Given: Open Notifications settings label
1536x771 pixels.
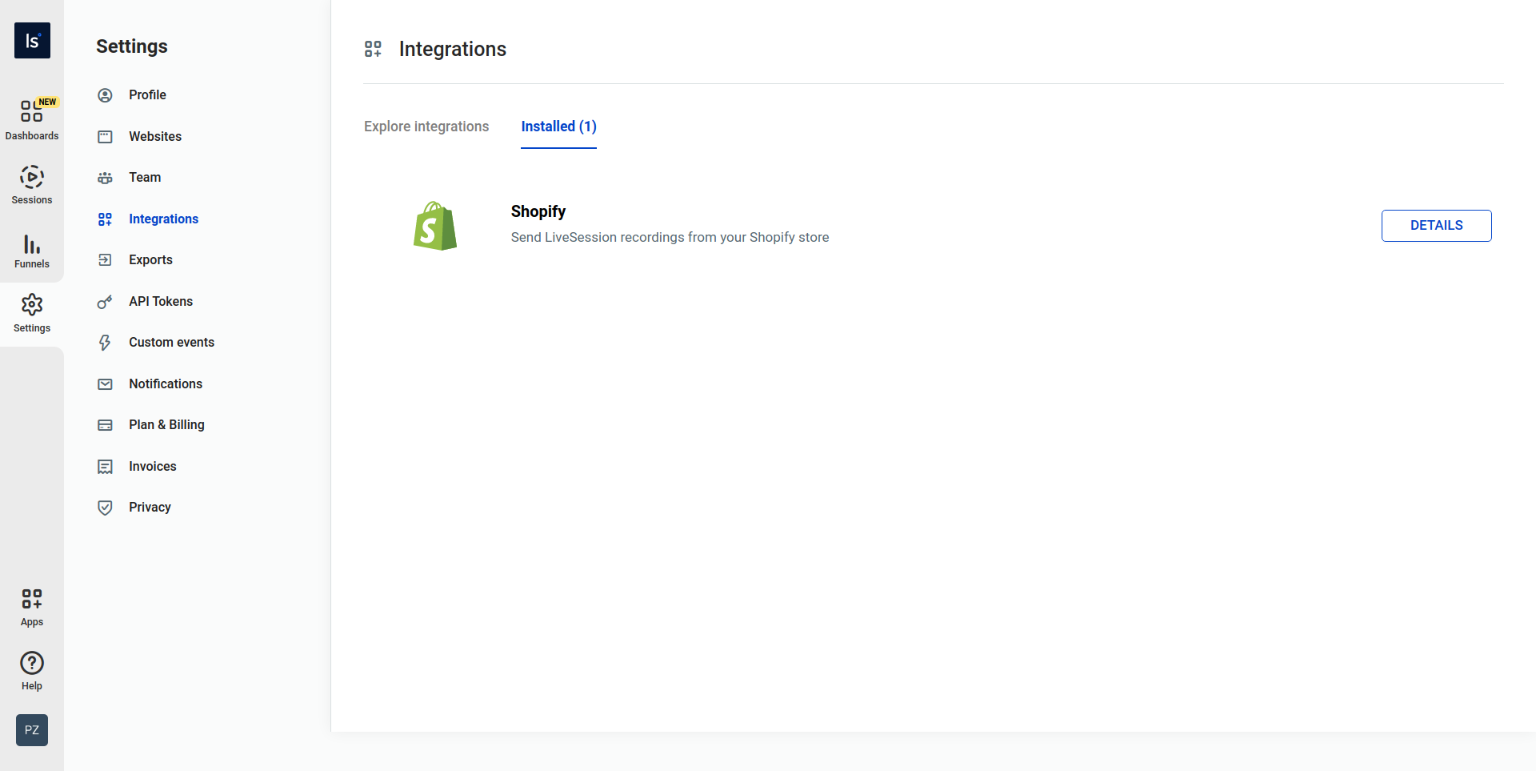Looking at the screenshot, I should [166, 384].
